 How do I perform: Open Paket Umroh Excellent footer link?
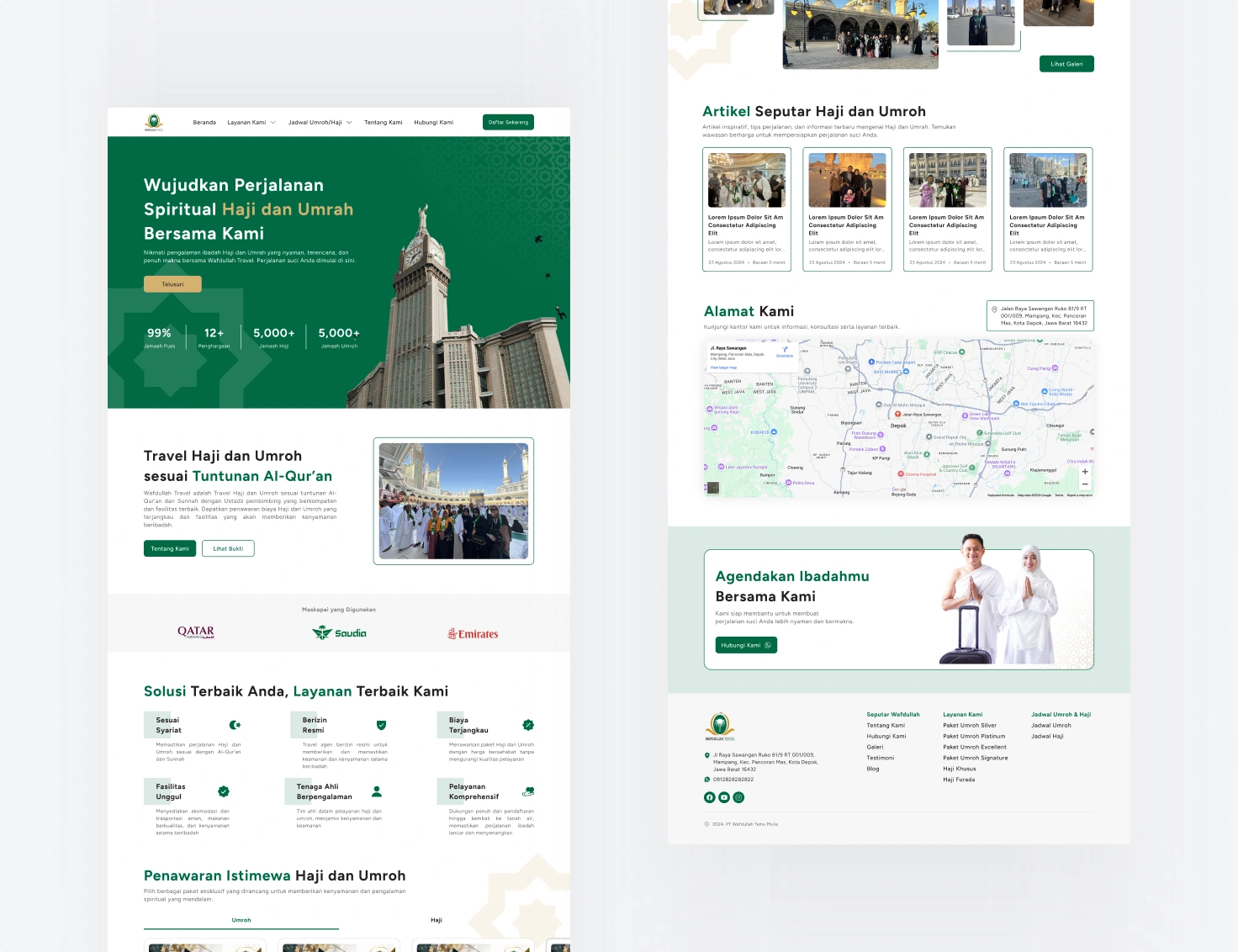[975, 747]
